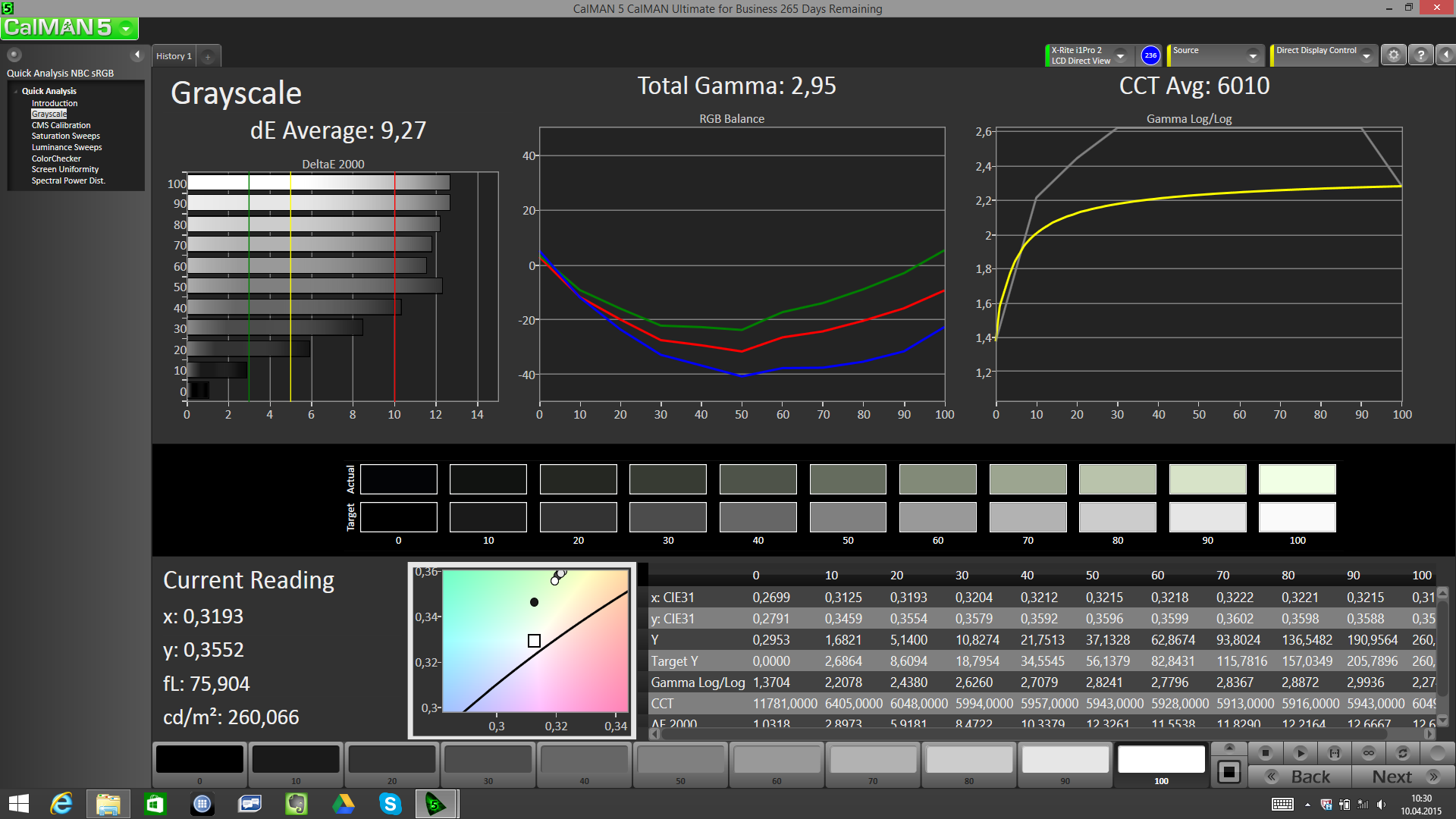The height and width of the screenshot is (819, 1456).
Task: Click the refresh loop icon
Action: click(1403, 753)
